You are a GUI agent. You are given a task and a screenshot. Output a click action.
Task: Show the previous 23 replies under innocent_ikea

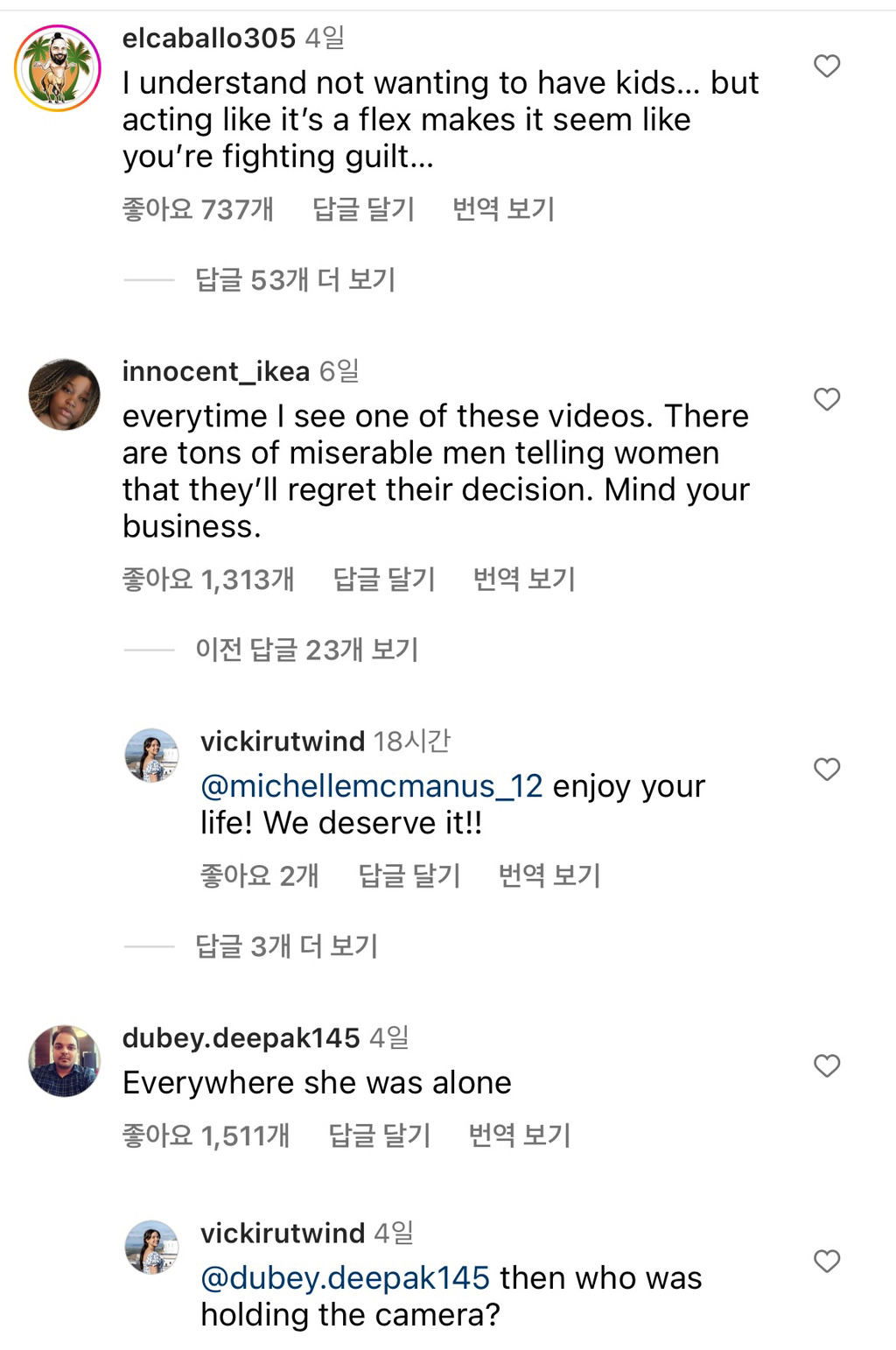pos(307,649)
